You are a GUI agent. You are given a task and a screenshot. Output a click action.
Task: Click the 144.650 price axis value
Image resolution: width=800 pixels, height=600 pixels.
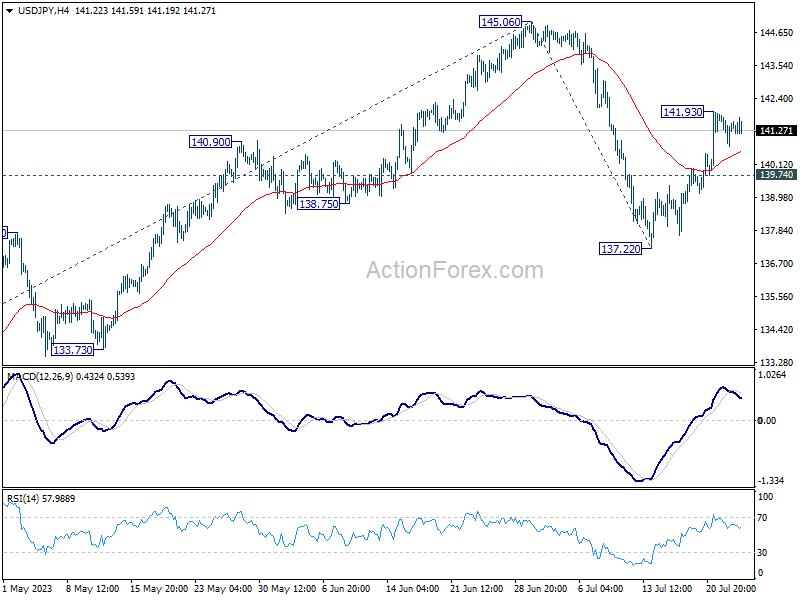point(776,33)
